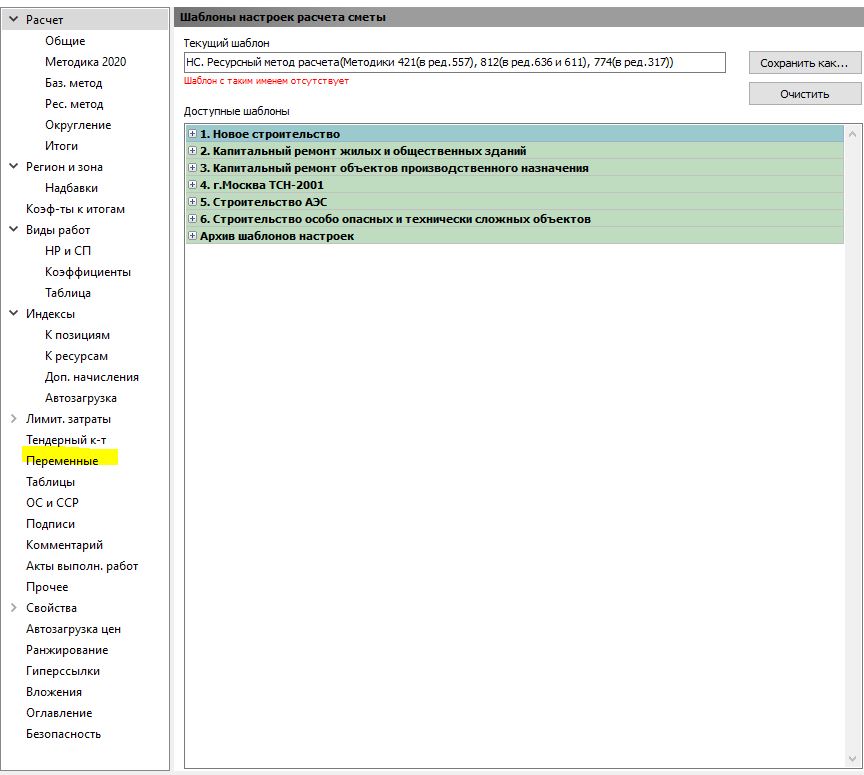Select 'Методика 2020' in the sidebar

(85, 62)
